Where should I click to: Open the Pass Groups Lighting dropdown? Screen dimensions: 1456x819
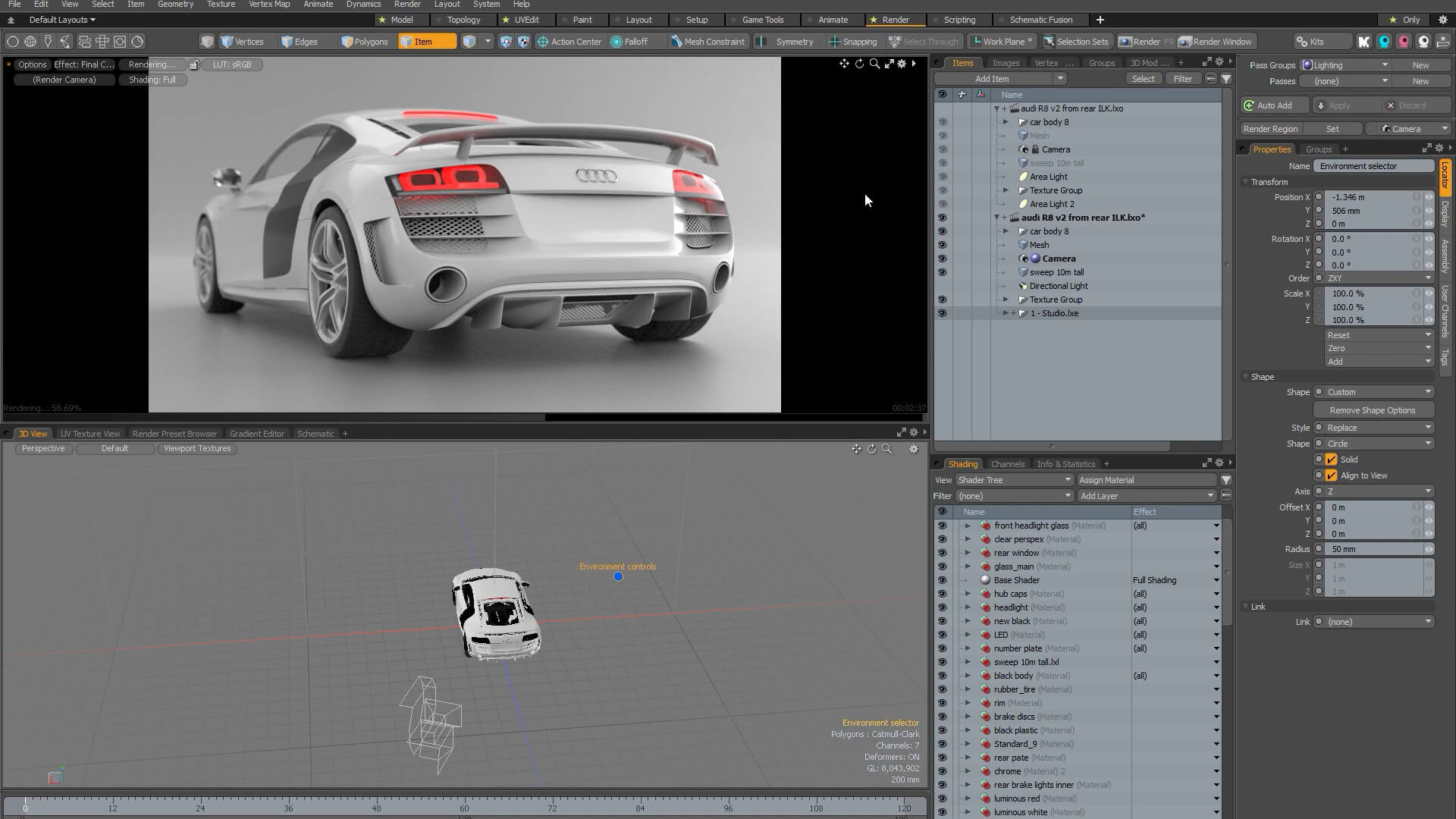(1345, 65)
